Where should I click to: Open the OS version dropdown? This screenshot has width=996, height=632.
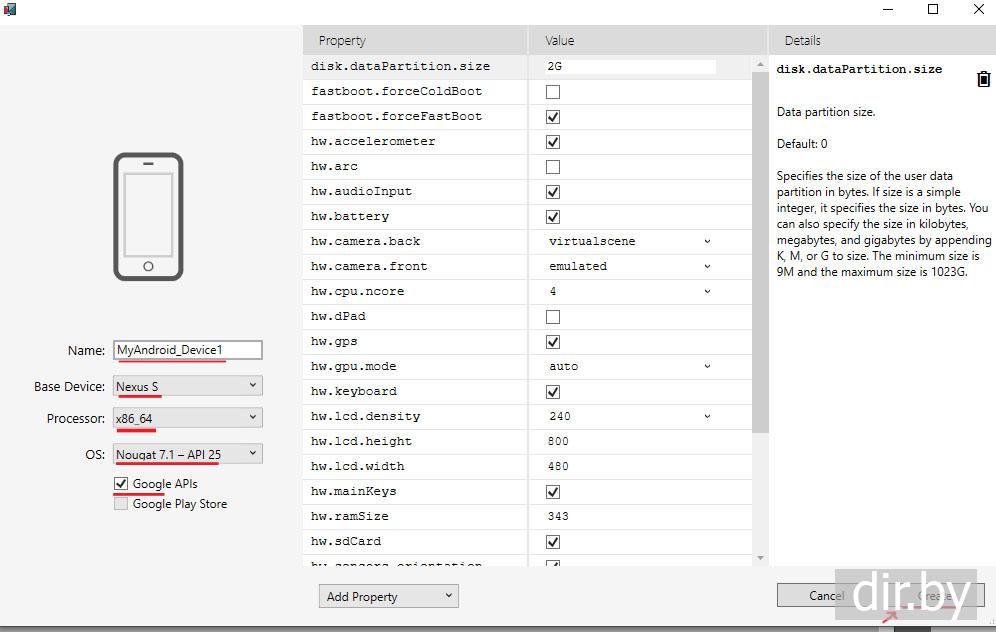(188, 454)
